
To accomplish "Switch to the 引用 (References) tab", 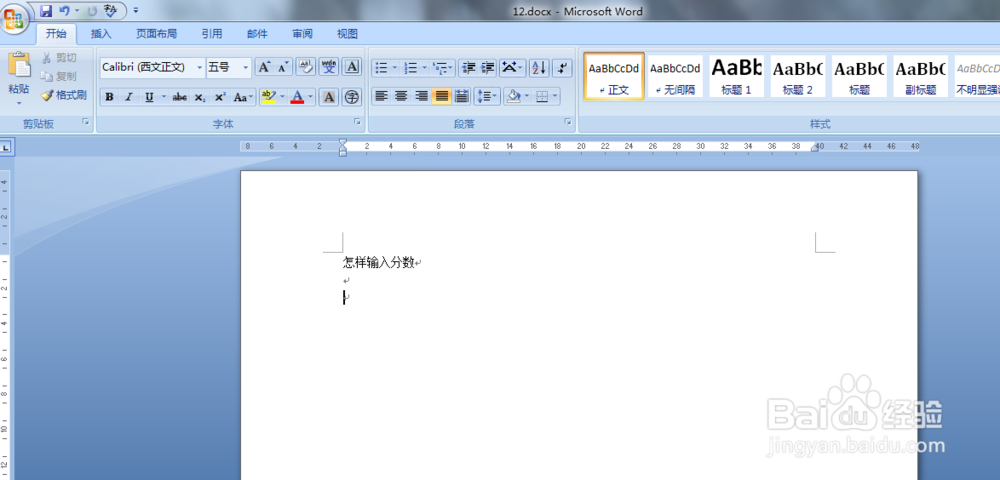I will [212, 34].
